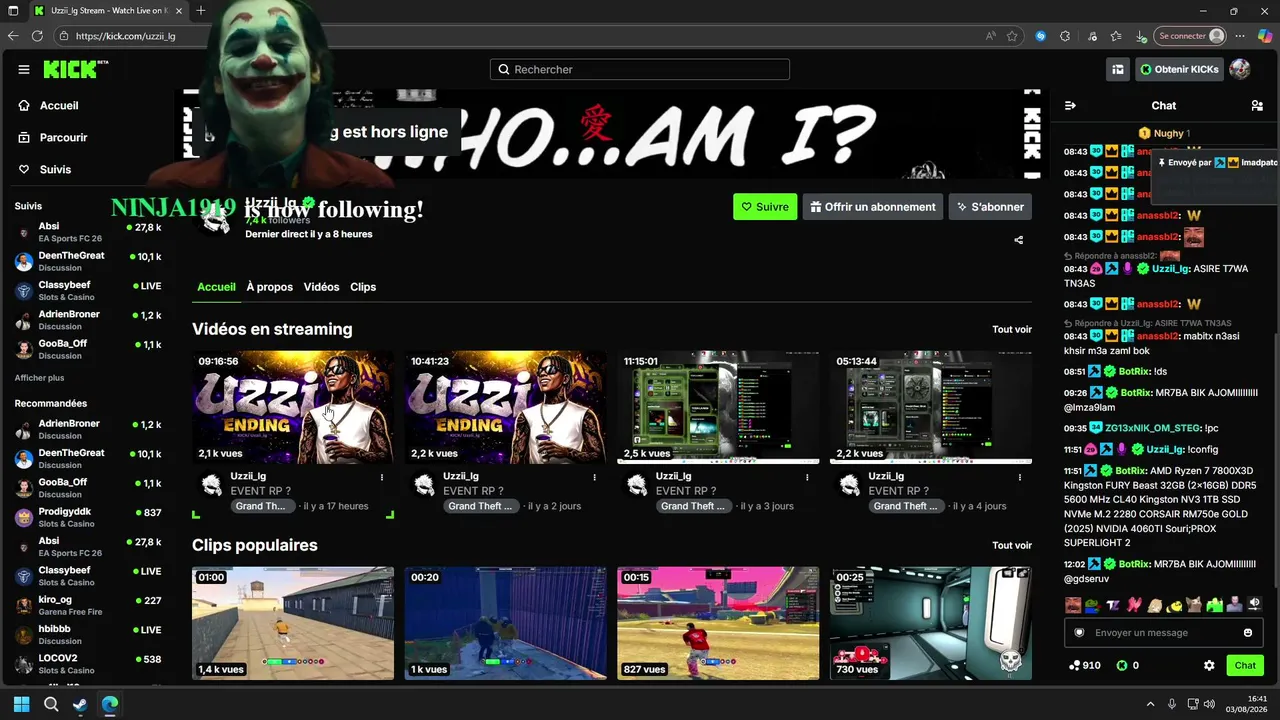Open Prodigyddk in recommended channels
Image resolution: width=1280 pixels, height=720 pixels.
click(x=88, y=518)
